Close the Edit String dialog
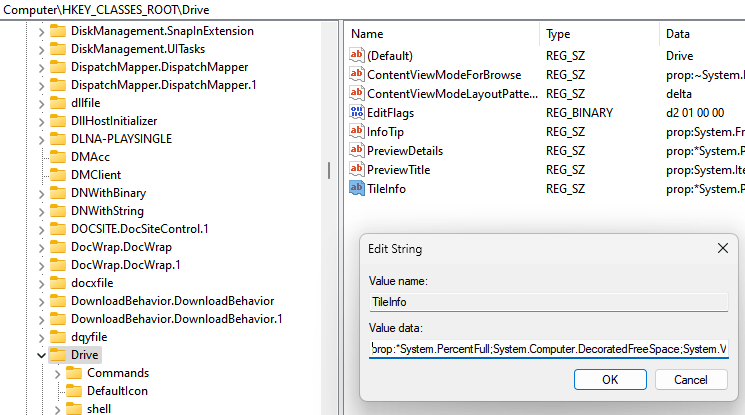The width and height of the screenshot is (745, 415). [x=722, y=248]
